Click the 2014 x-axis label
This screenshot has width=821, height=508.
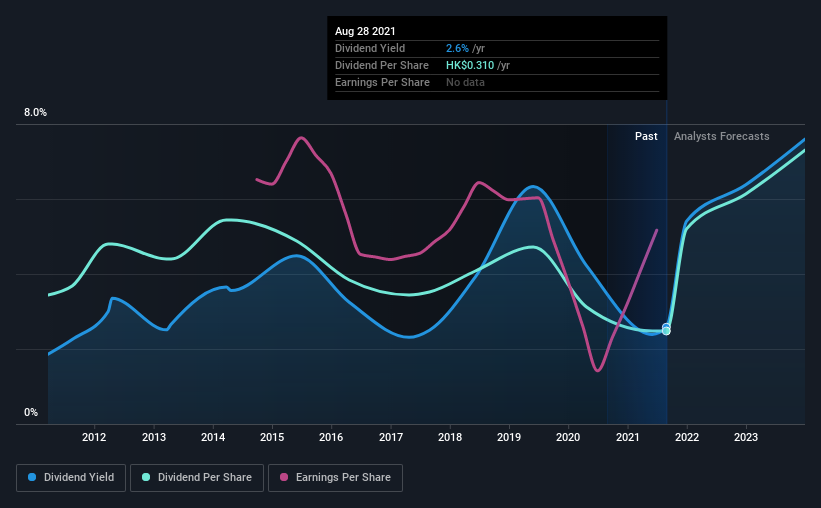pyautogui.click(x=213, y=437)
